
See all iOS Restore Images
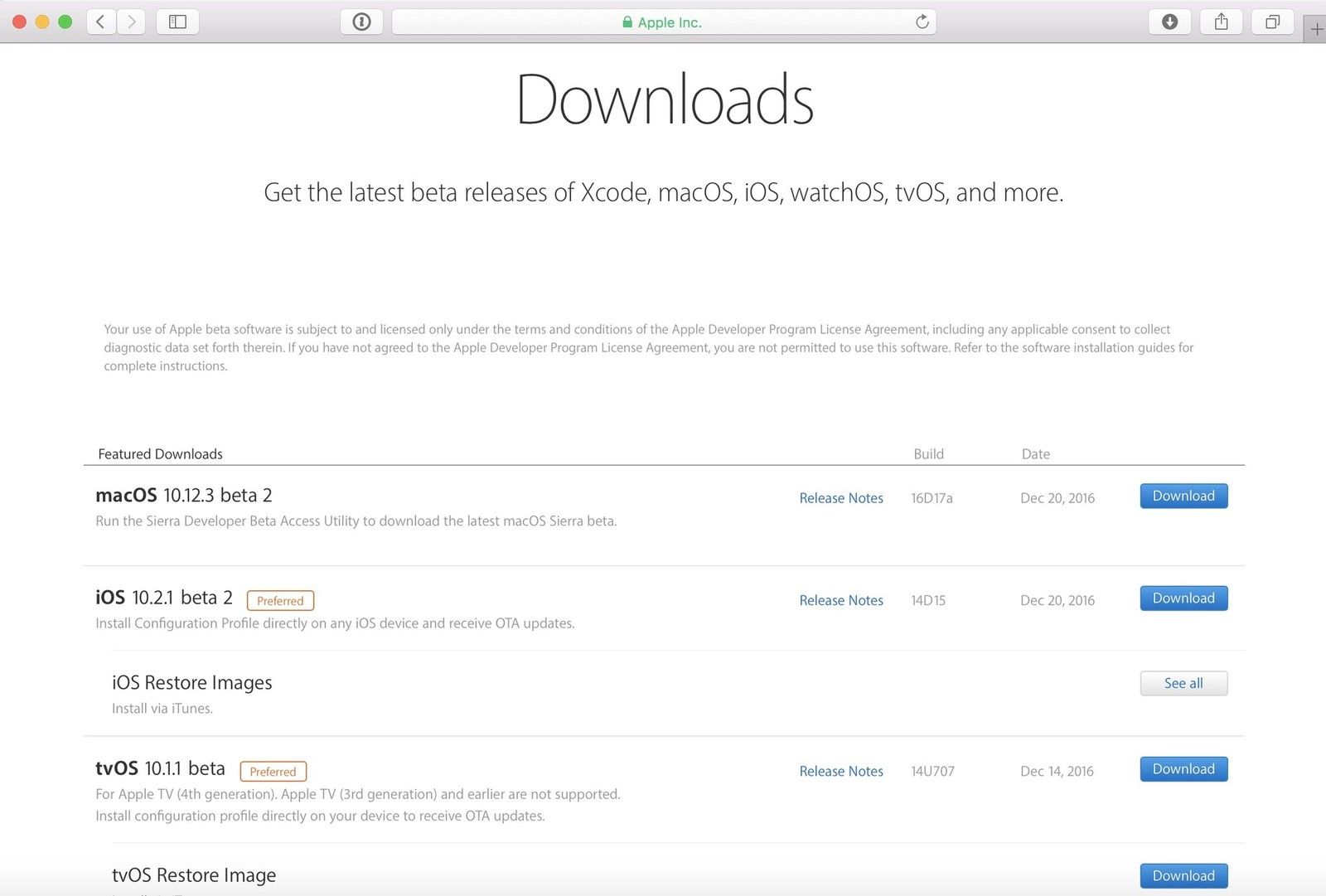1183,683
